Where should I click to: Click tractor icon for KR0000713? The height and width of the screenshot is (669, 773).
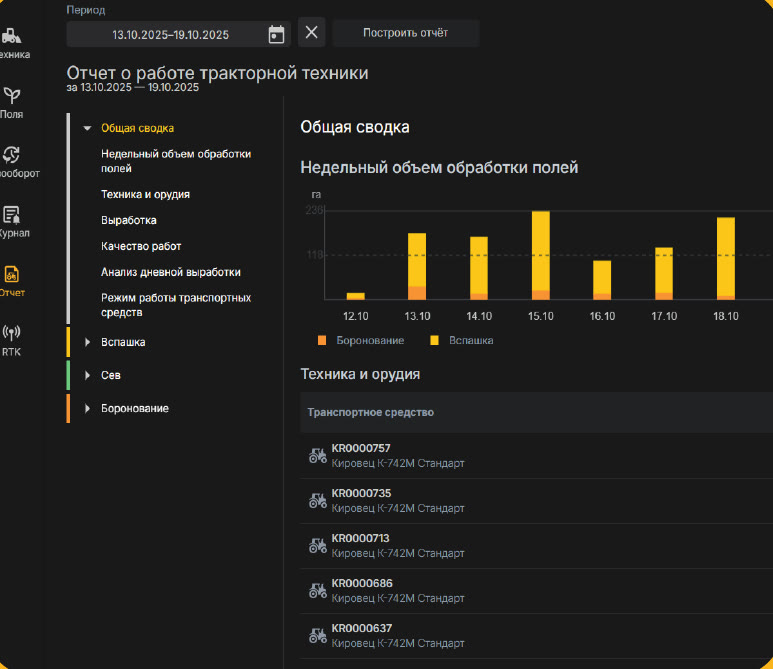point(317,546)
